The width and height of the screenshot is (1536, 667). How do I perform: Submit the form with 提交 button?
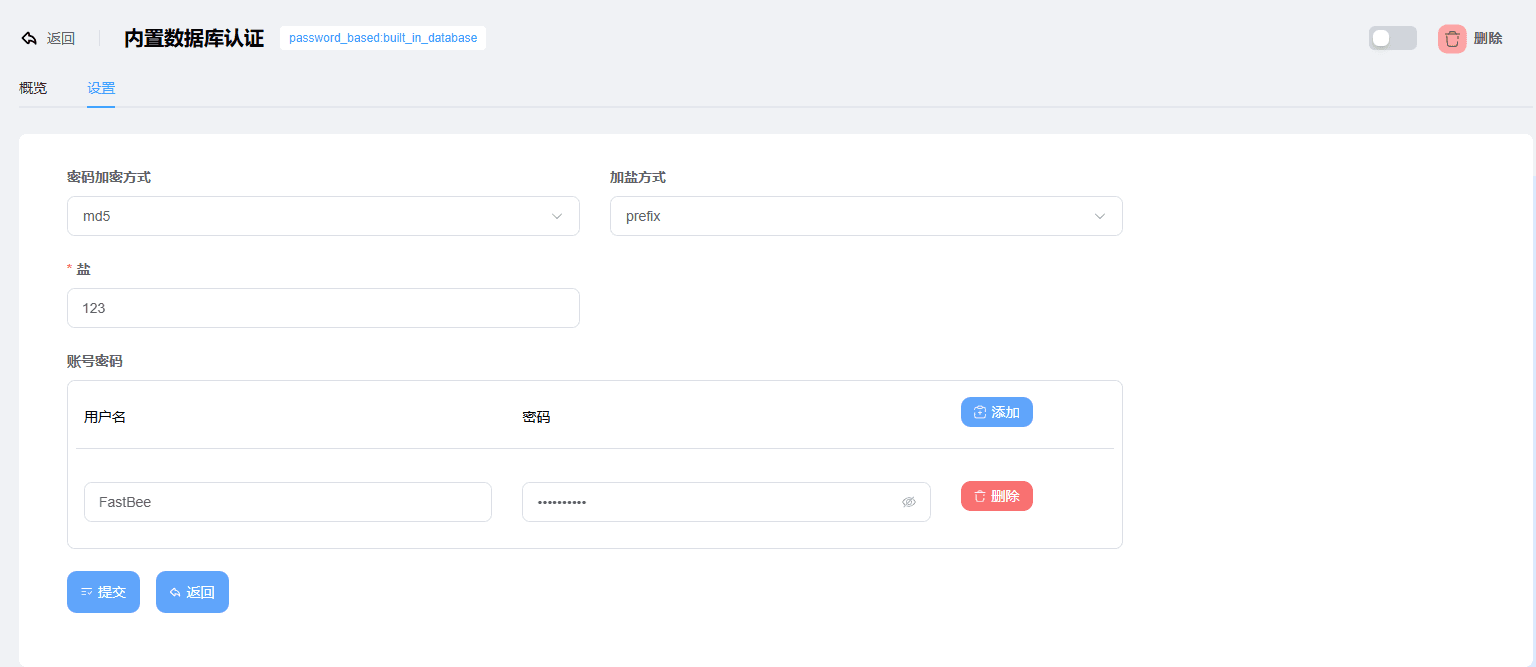pyautogui.click(x=103, y=592)
